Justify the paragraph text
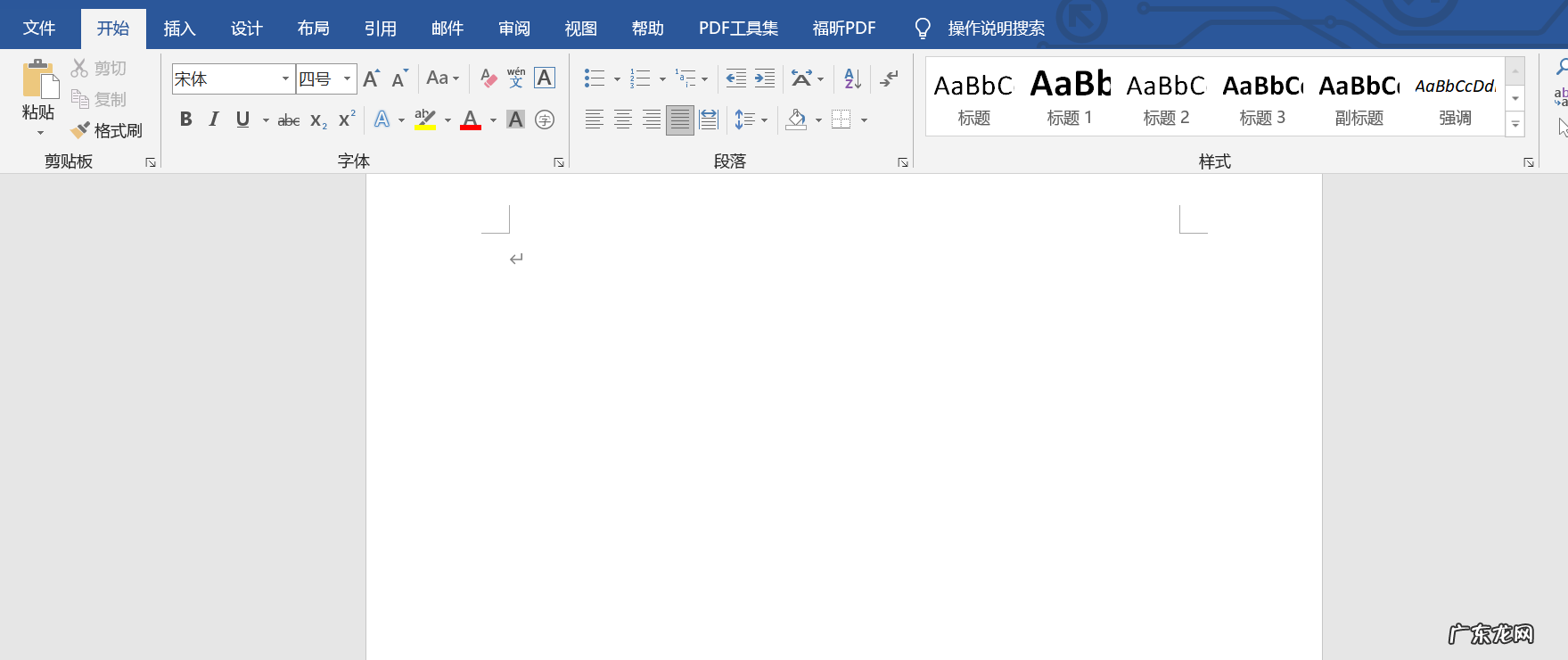Screen dimensions: 1568x660 tap(680, 120)
